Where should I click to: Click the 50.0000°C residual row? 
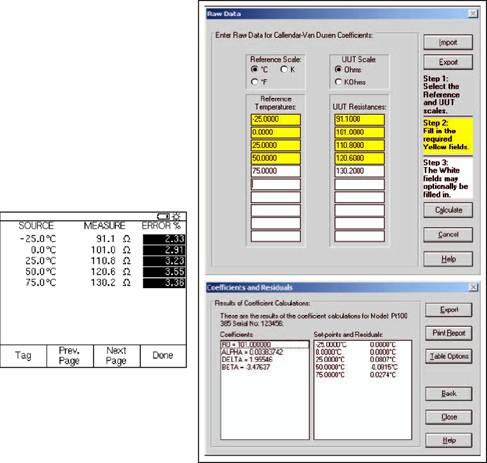pos(363,367)
